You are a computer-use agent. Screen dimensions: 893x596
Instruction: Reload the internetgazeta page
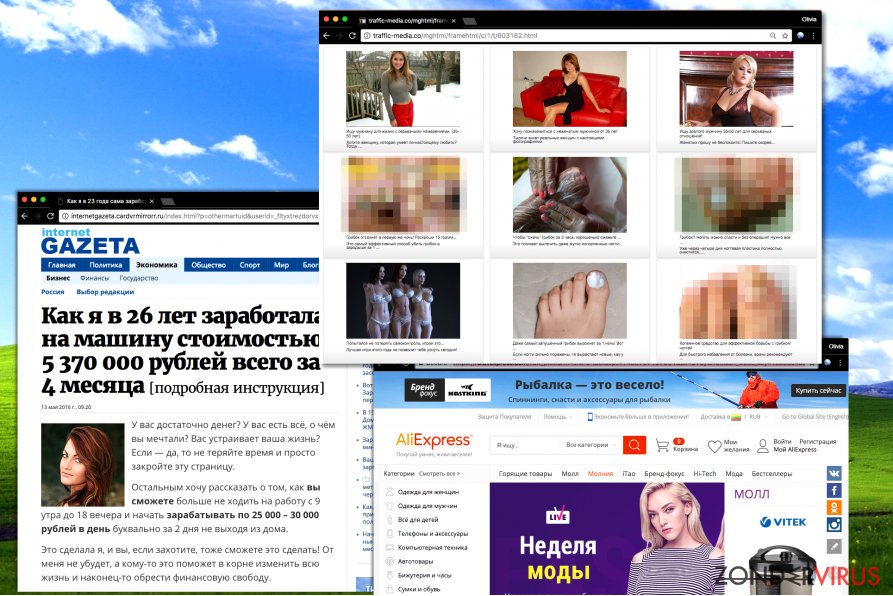coord(50,216)
